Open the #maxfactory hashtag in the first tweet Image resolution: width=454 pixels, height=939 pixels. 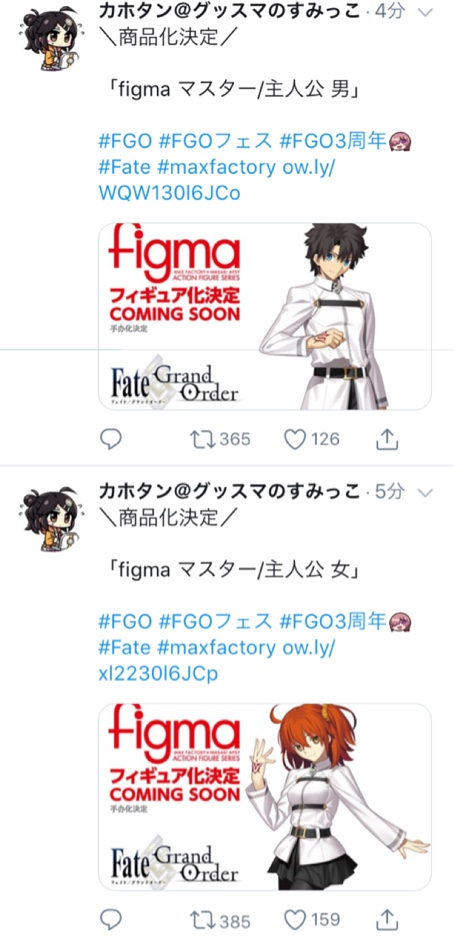[217, 168]
